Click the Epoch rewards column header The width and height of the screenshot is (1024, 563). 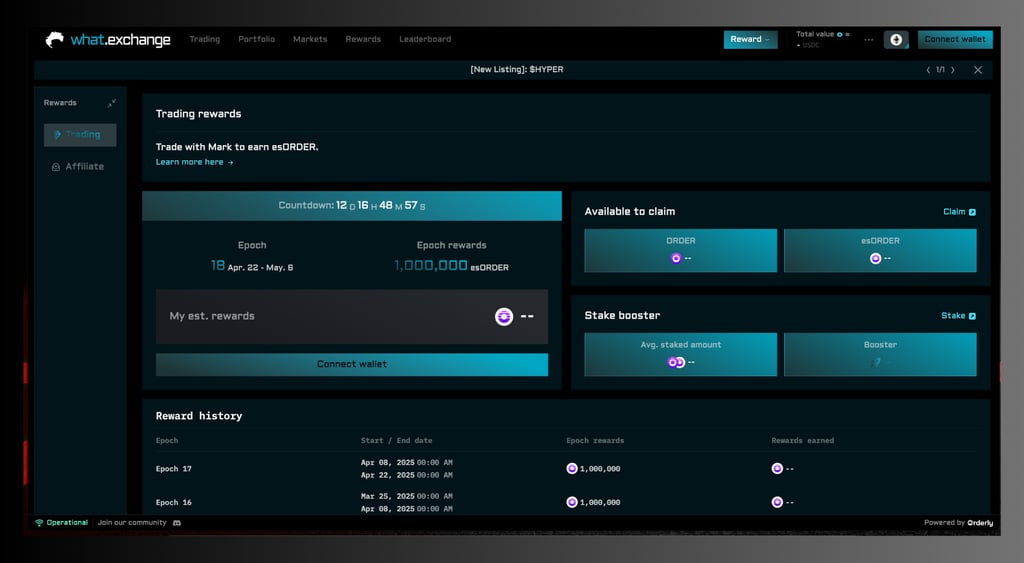(595, 441)
